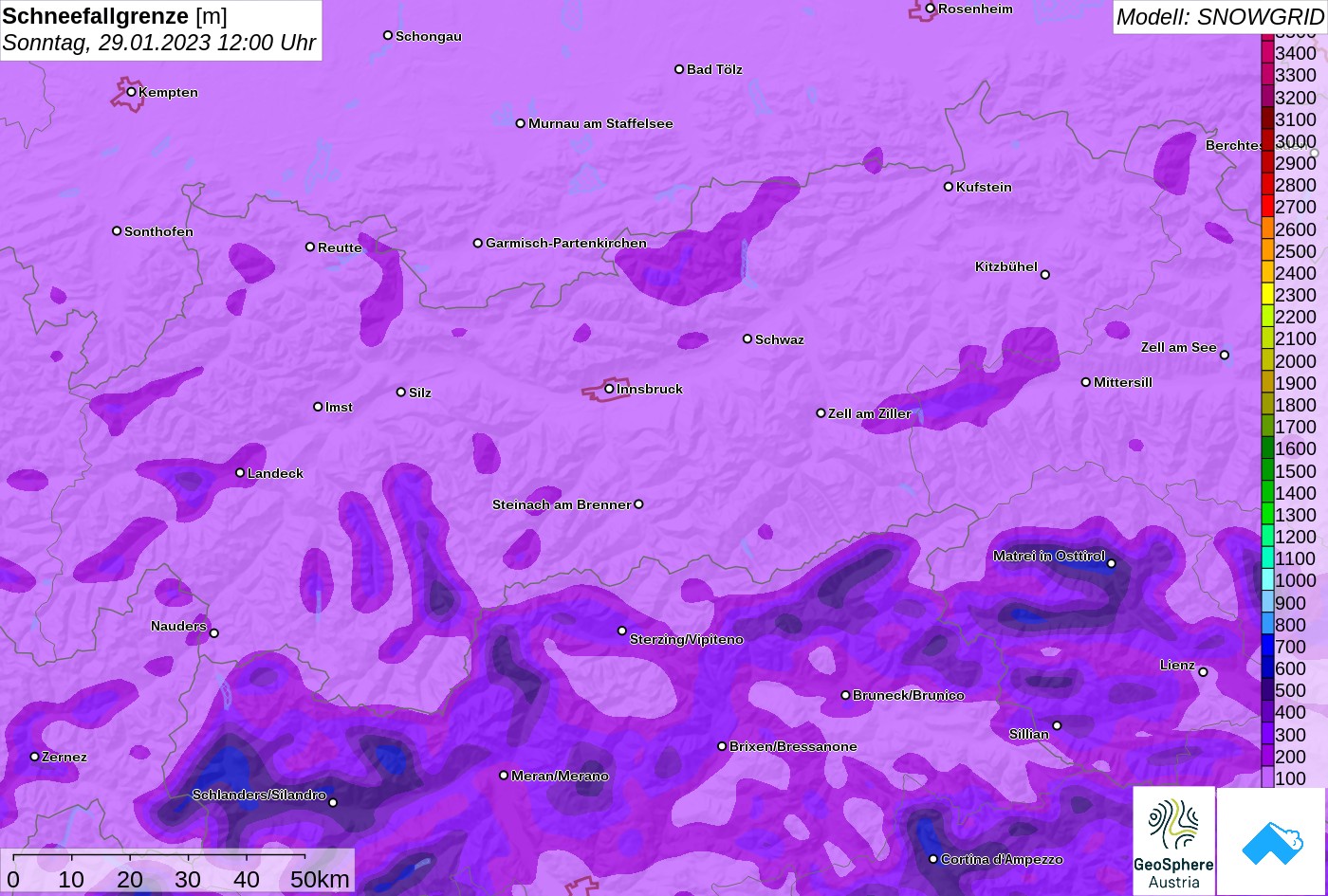Image resolution: width=1328 pixels, height=896 pixels.
Task: Click the Cortina d'Ampezzo label
Action: coord(1002,859)
